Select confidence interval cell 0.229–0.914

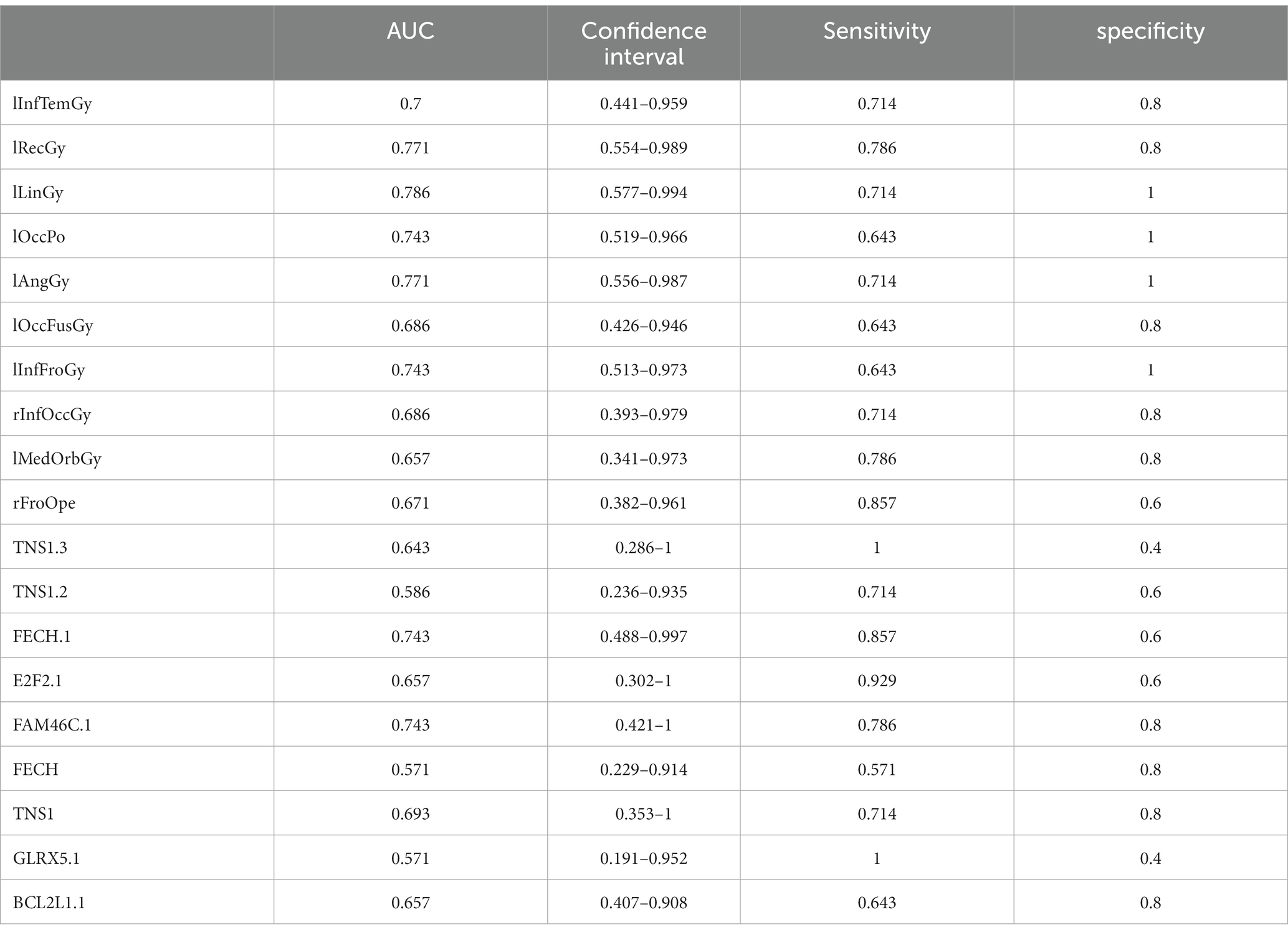[x=644, y=770]
